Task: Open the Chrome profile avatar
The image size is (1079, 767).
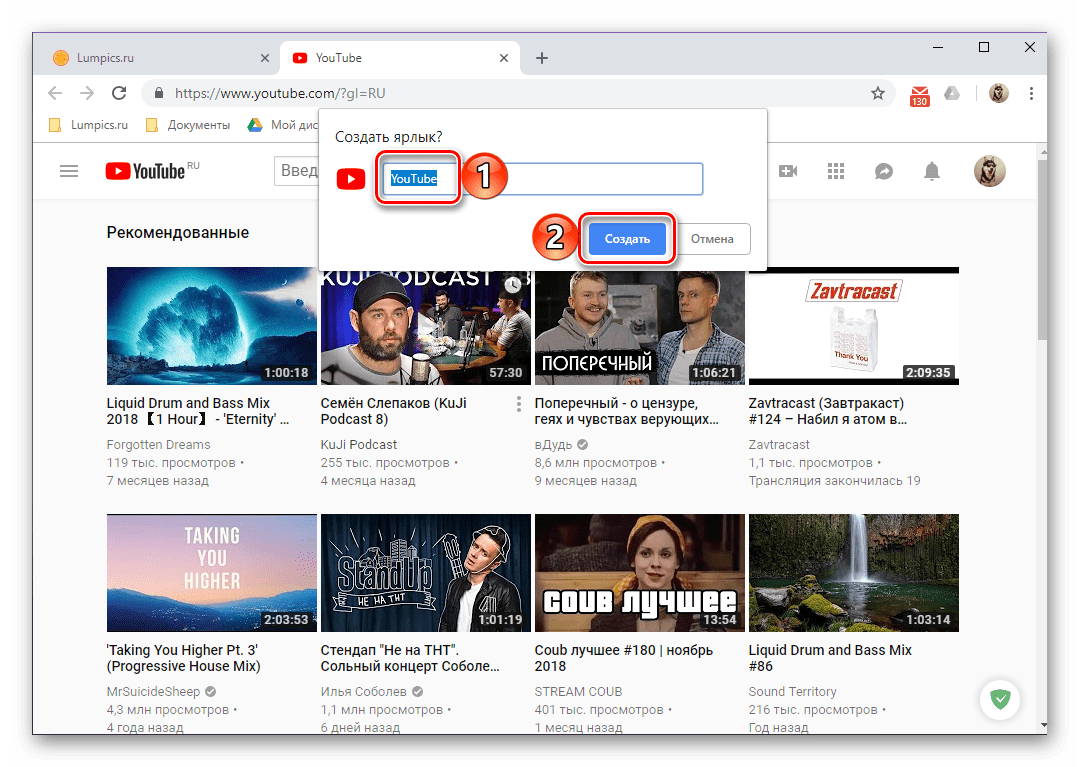Action: (998, 93)
